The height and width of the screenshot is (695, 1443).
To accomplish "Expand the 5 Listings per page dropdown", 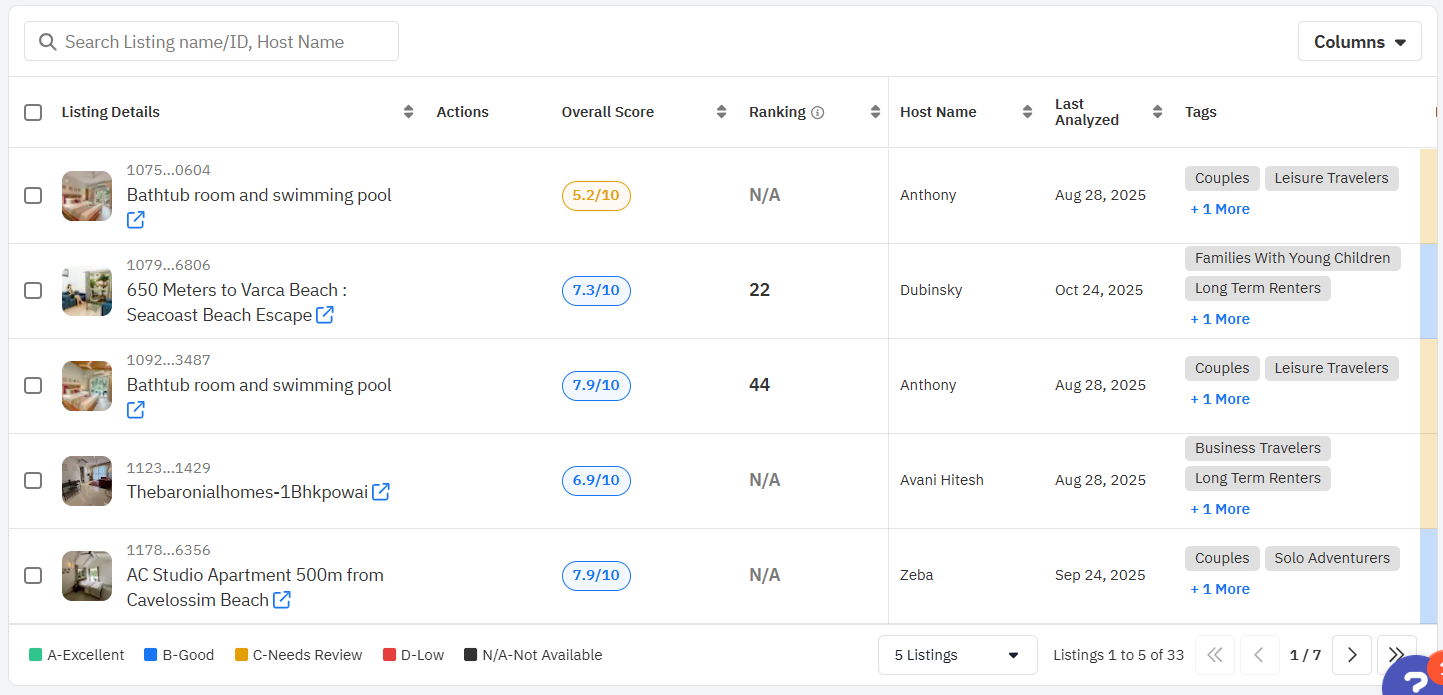I will click(x=957, y=655).
